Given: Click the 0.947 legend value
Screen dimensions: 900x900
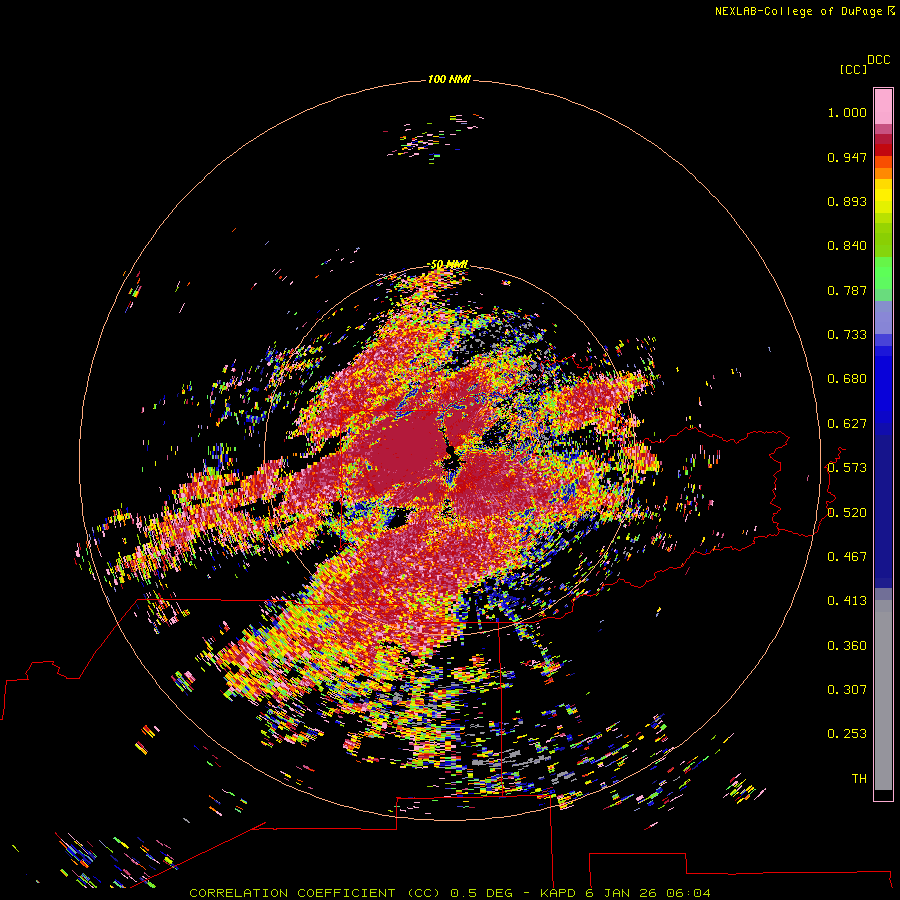Looking at the screenshot, I should point(847,157).
